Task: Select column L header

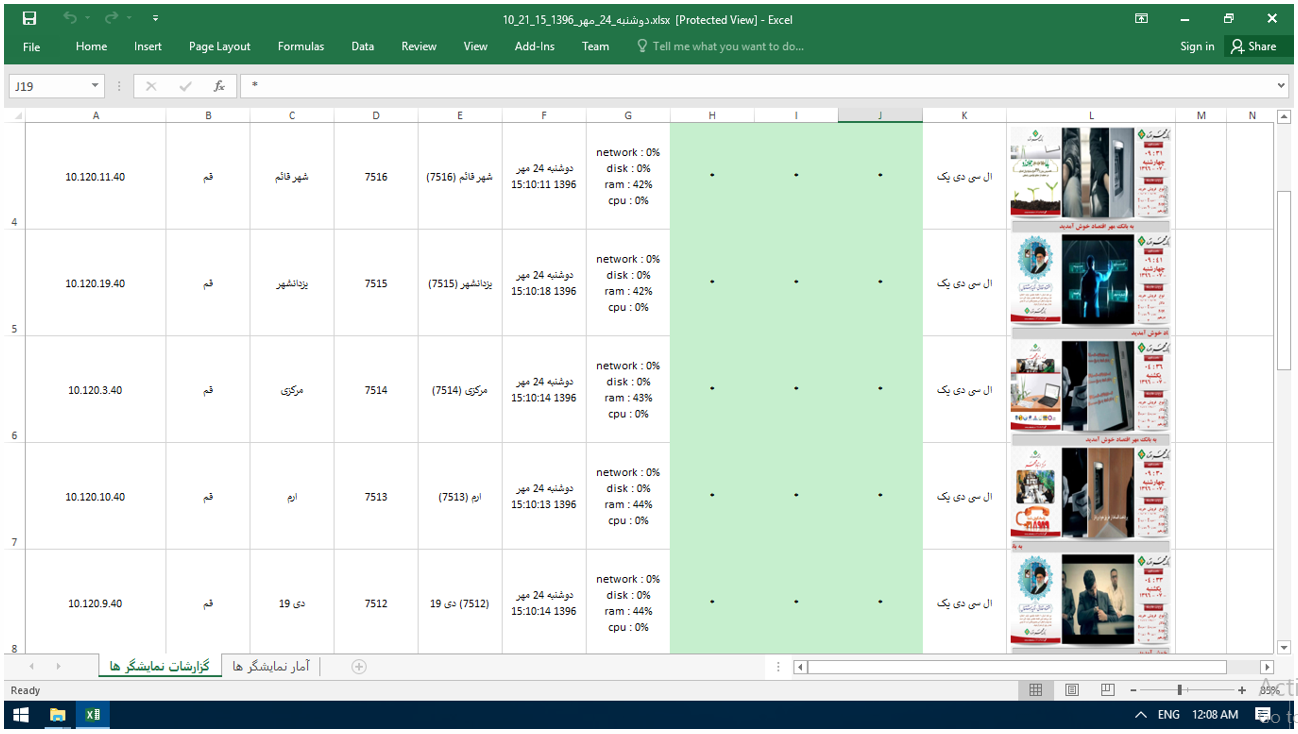Action: [1091, 115]
